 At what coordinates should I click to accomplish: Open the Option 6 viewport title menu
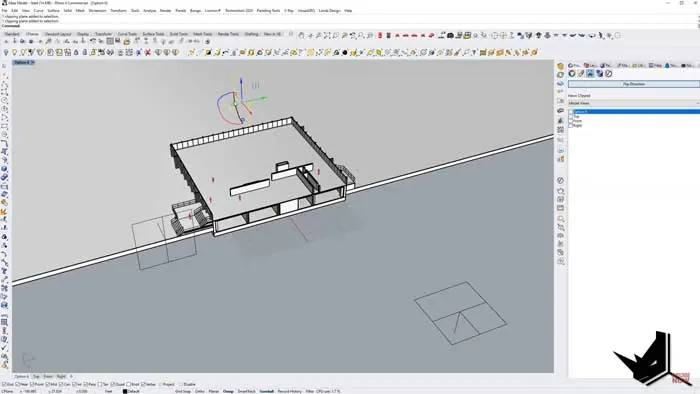pos(23,62)
